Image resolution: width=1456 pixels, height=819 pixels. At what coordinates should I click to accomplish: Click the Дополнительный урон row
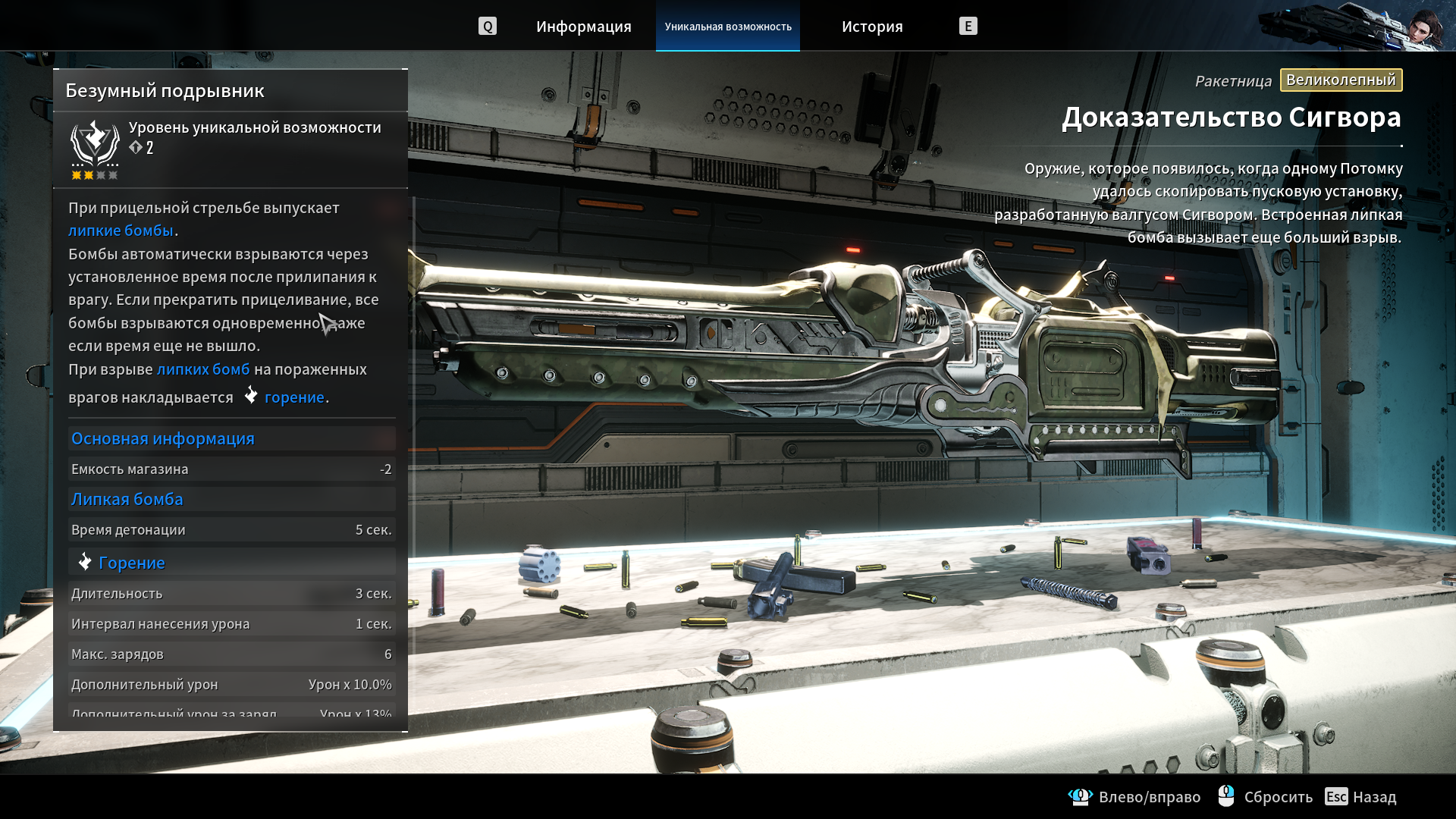click(232, 685)
